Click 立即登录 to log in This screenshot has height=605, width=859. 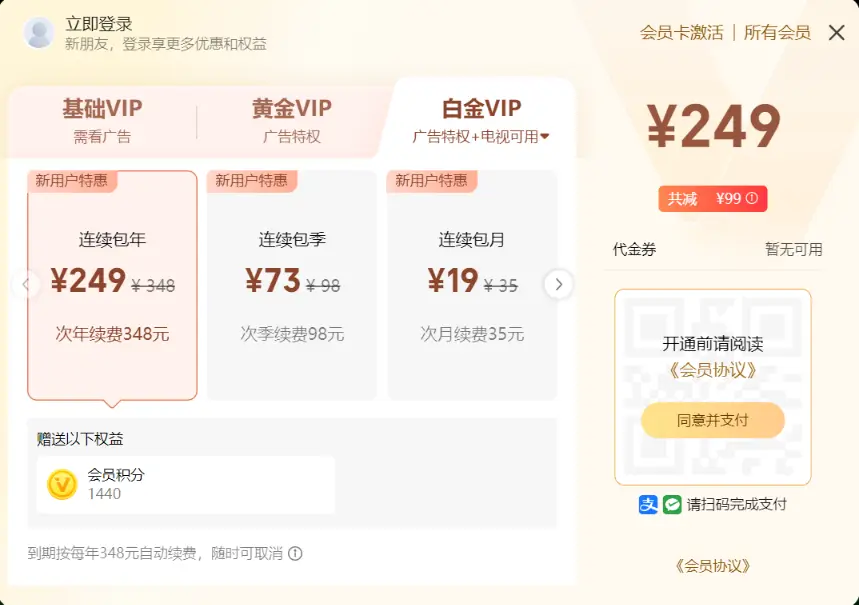(99, 24)
